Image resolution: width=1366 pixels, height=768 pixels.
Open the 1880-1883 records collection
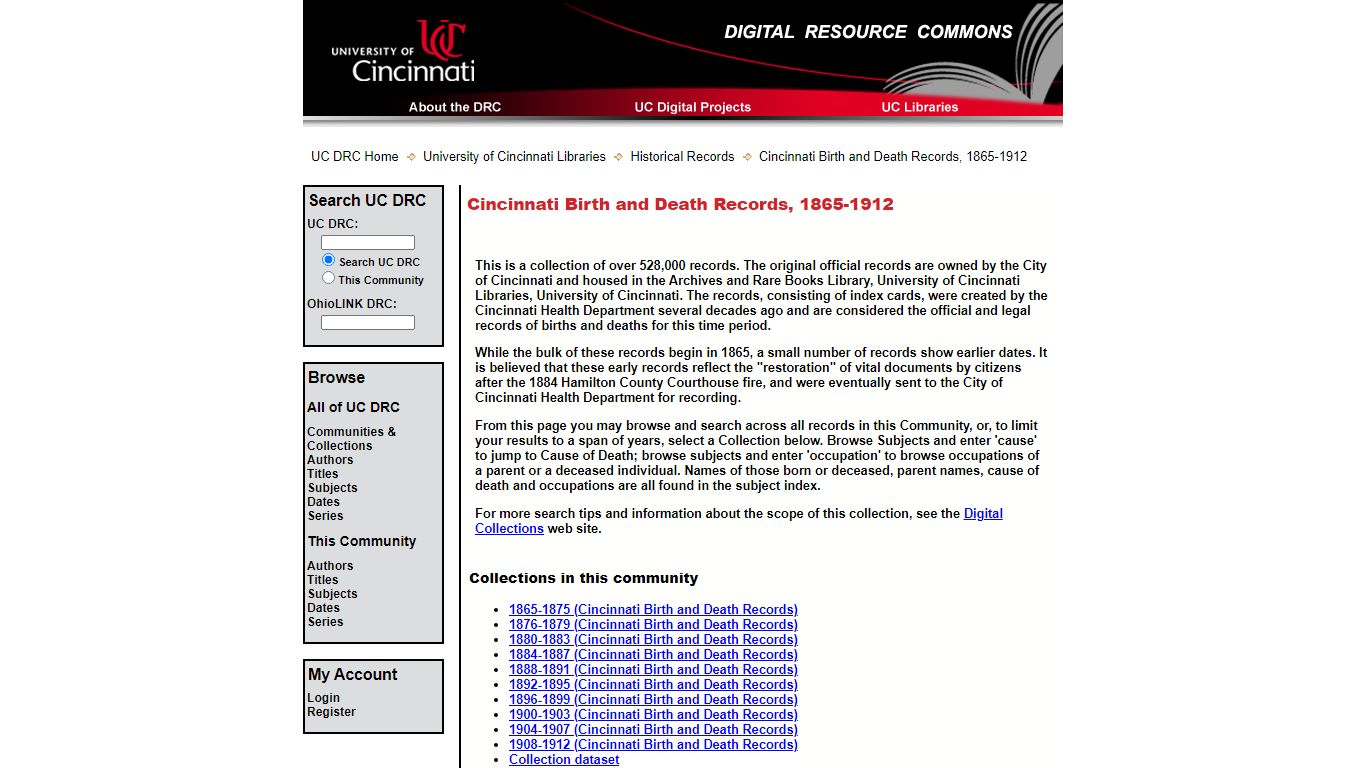[653, 639]
